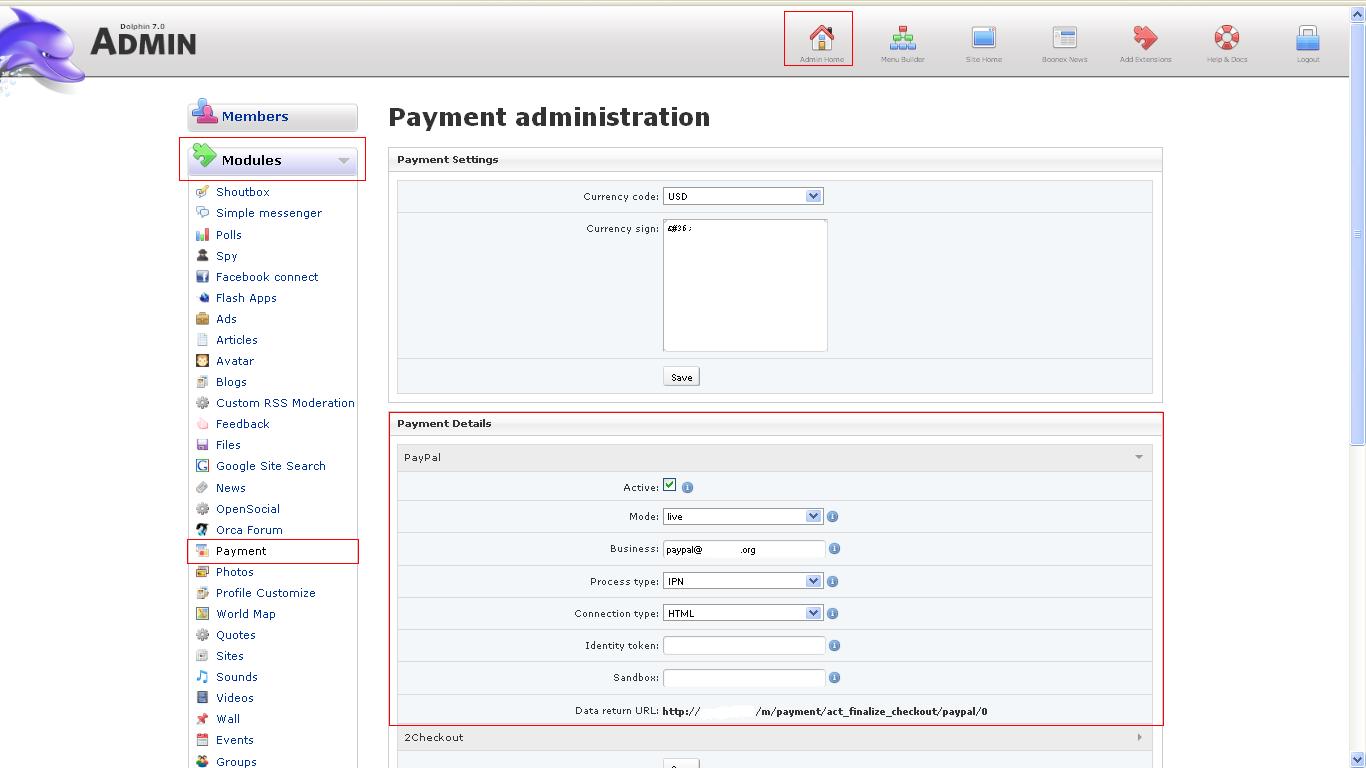Open the Orca Forum module link
The width and height of the screenshot is (1366, 768).
[249, 530]
